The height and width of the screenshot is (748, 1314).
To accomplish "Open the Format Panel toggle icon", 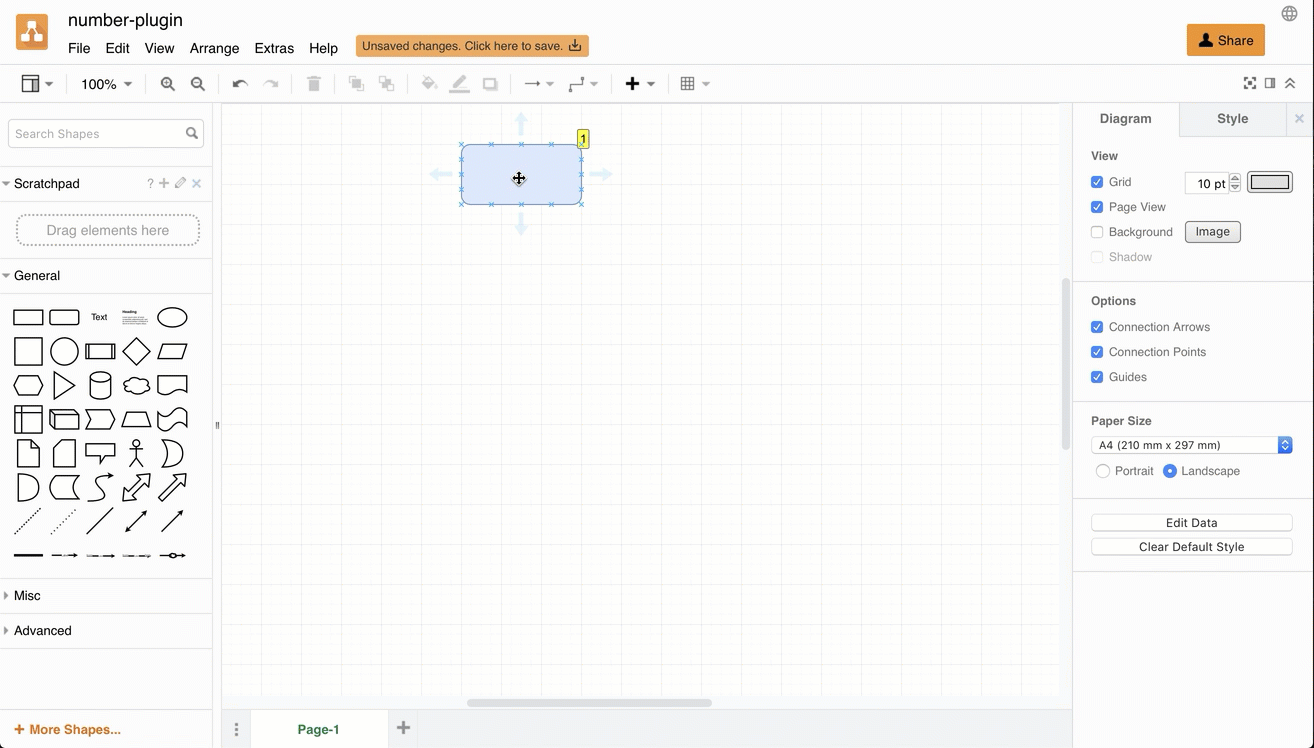I will pos(1270,84).
